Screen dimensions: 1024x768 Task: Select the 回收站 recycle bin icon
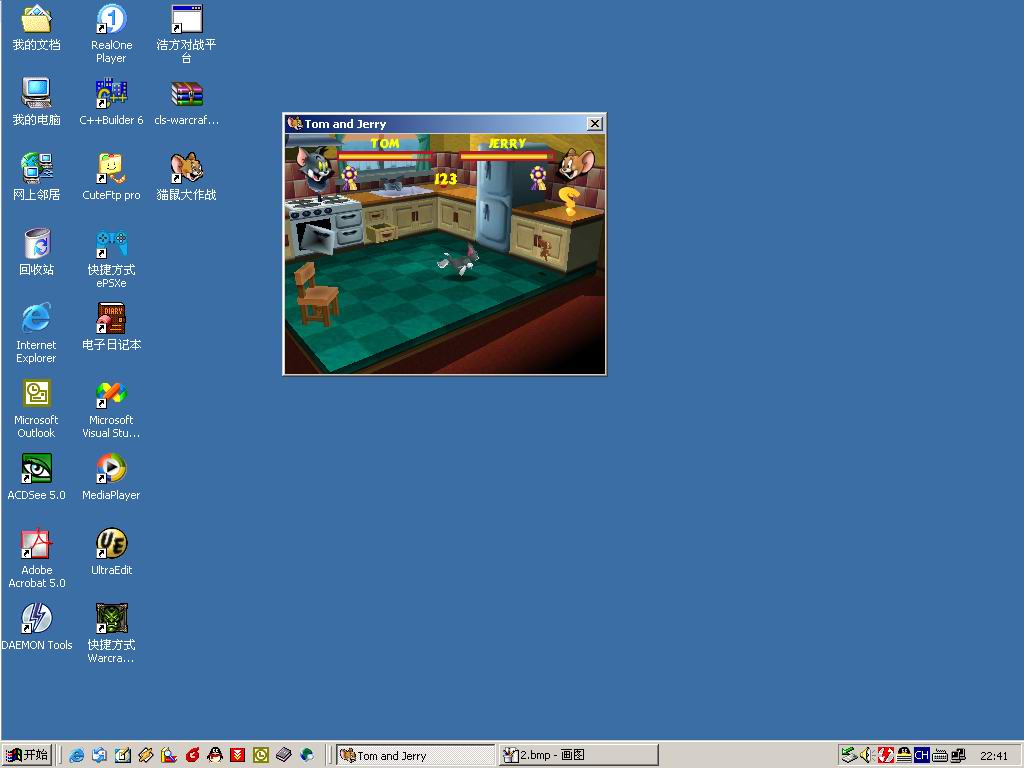(37, 252)
